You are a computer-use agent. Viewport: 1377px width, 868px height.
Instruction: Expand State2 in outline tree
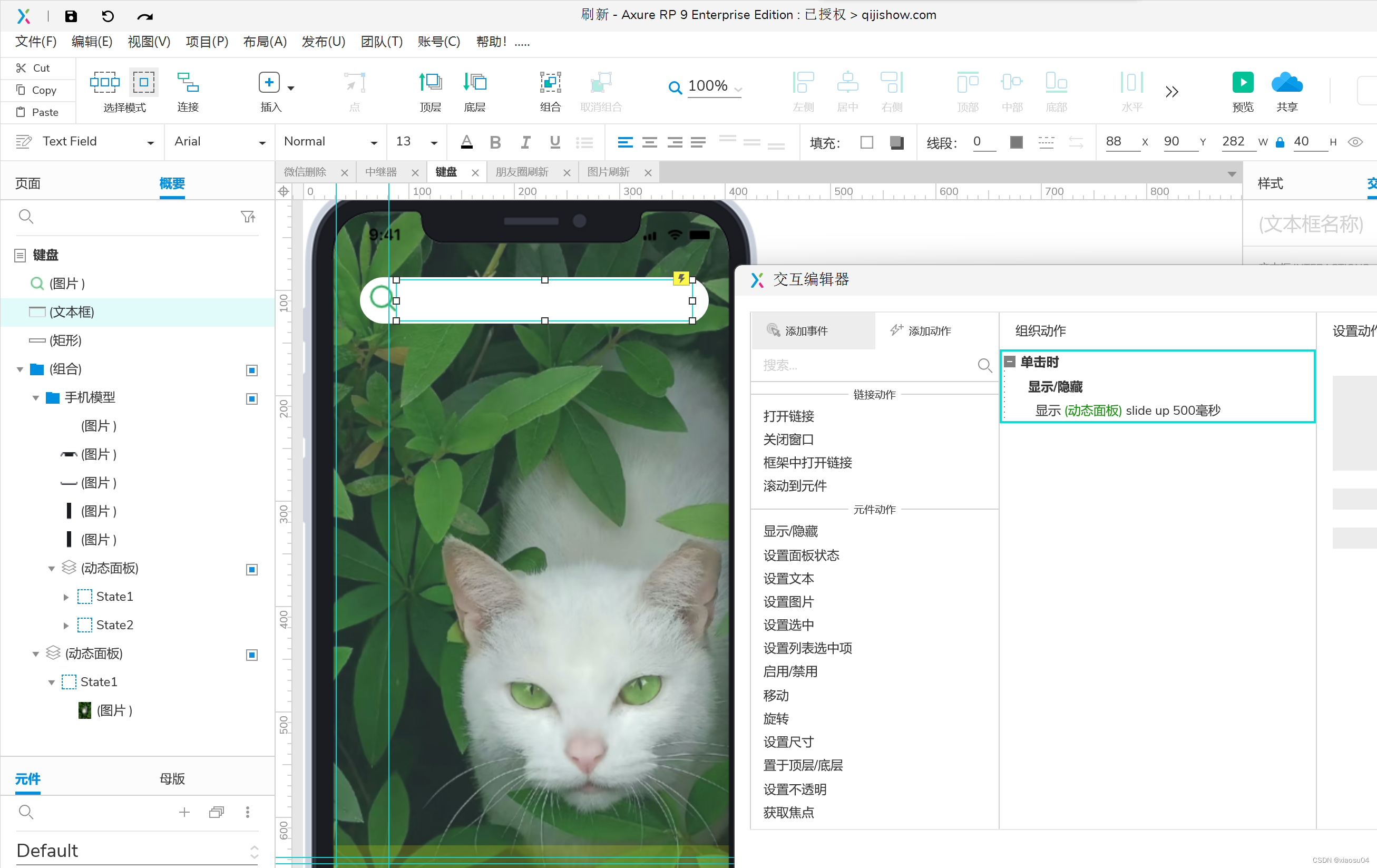66,626
